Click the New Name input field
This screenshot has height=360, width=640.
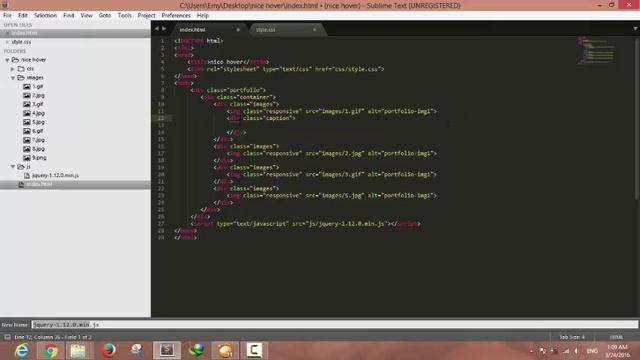tap(335, 325)
